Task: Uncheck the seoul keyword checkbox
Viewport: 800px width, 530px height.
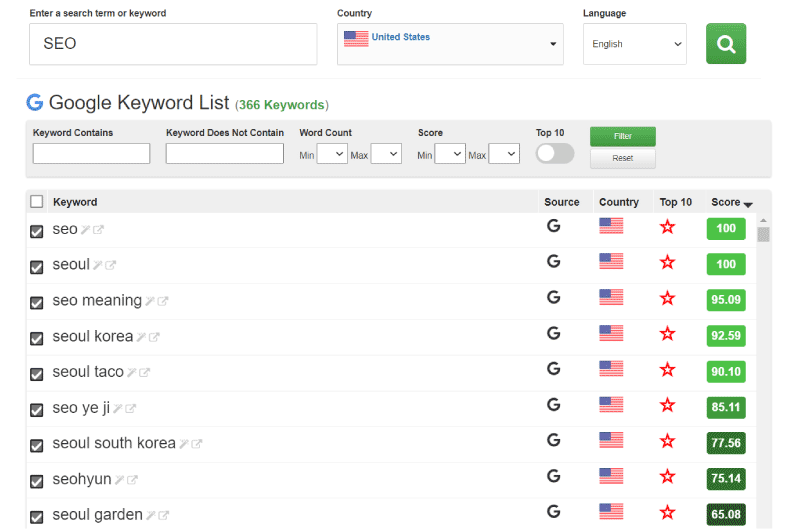Action: [37, 267]
